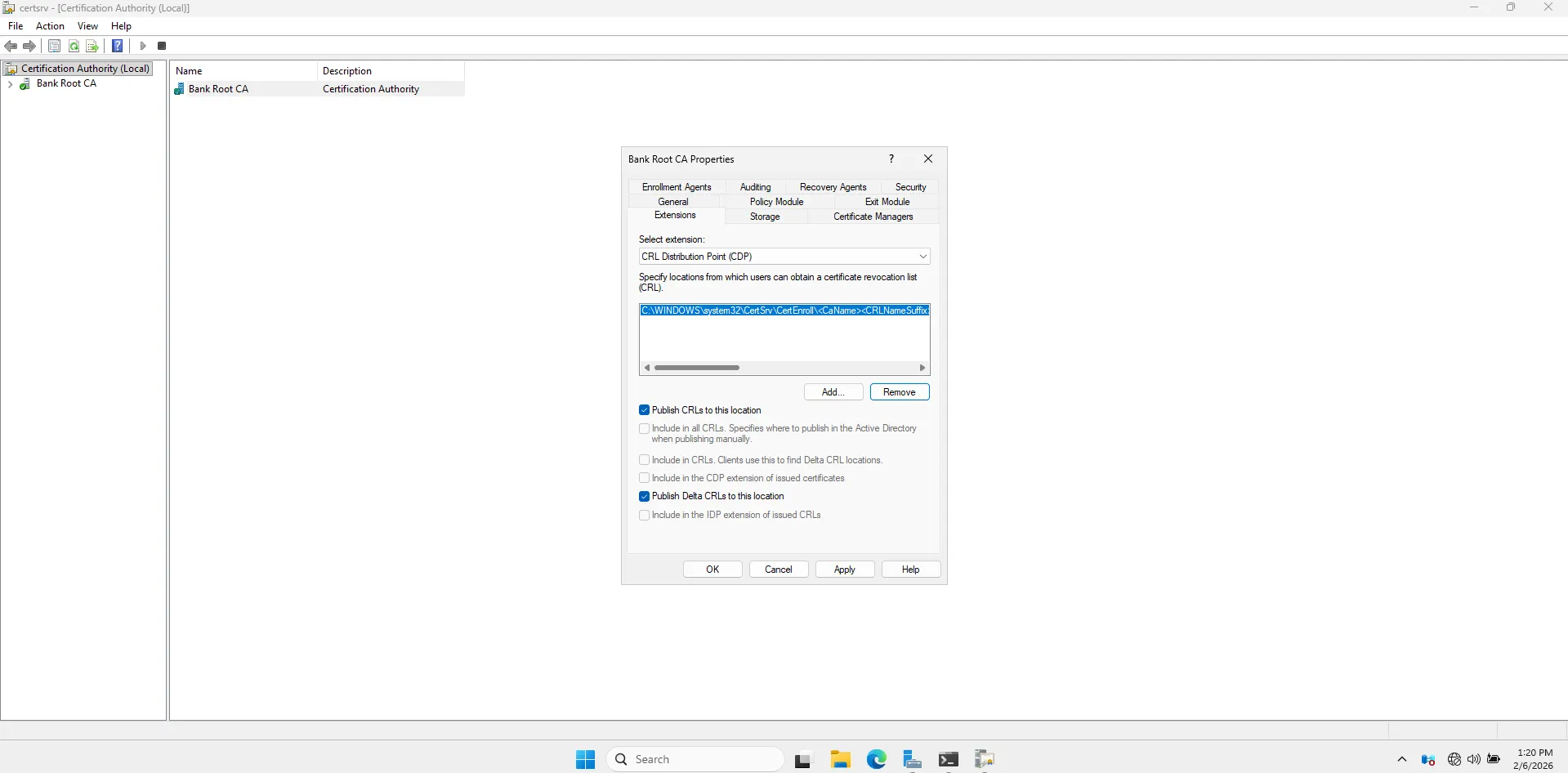This screenshot has width=1568, height=773.
Task: Click the volume speaker tray icon
Action: click(x=1473, y=759)
